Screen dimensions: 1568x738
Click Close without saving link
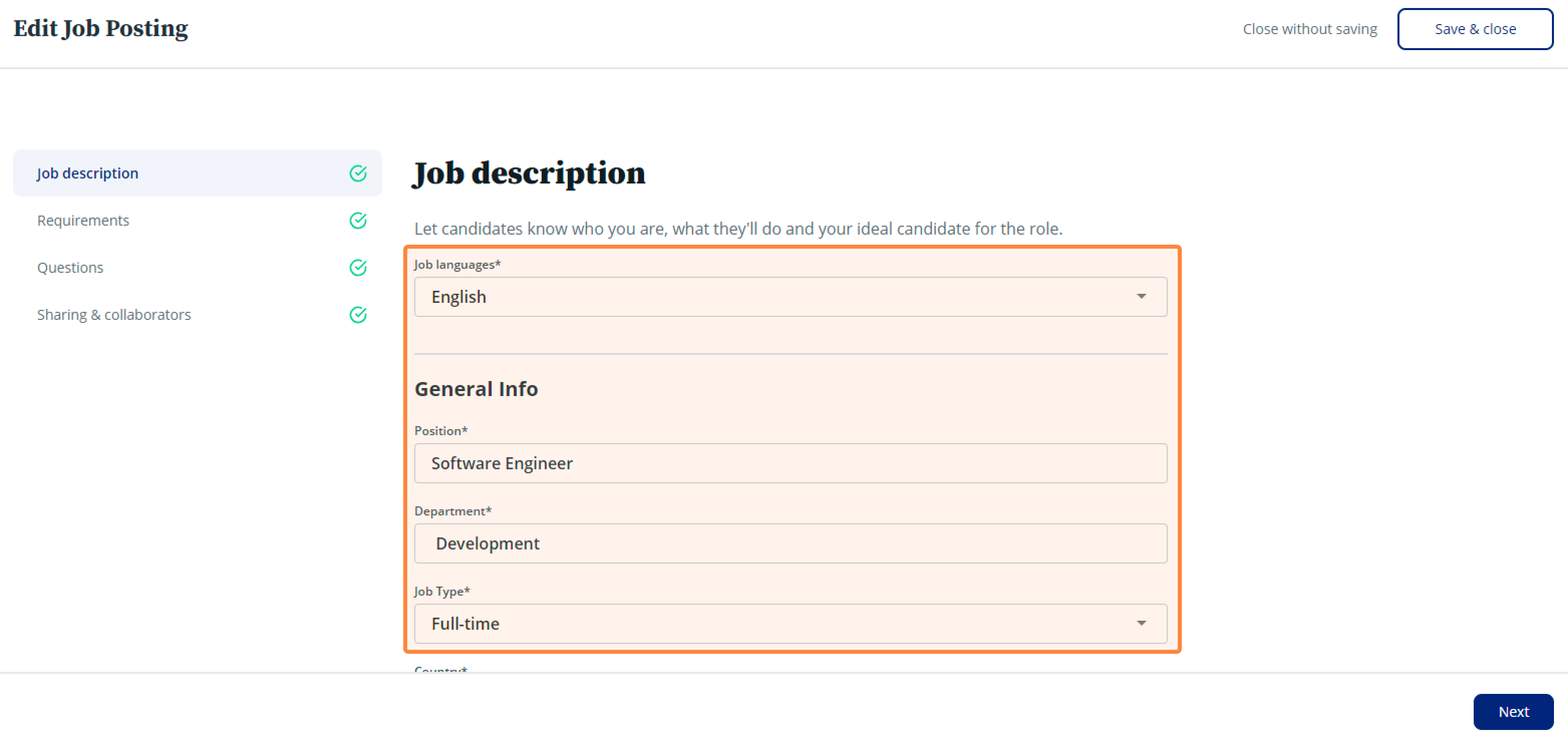[1309, 29]
